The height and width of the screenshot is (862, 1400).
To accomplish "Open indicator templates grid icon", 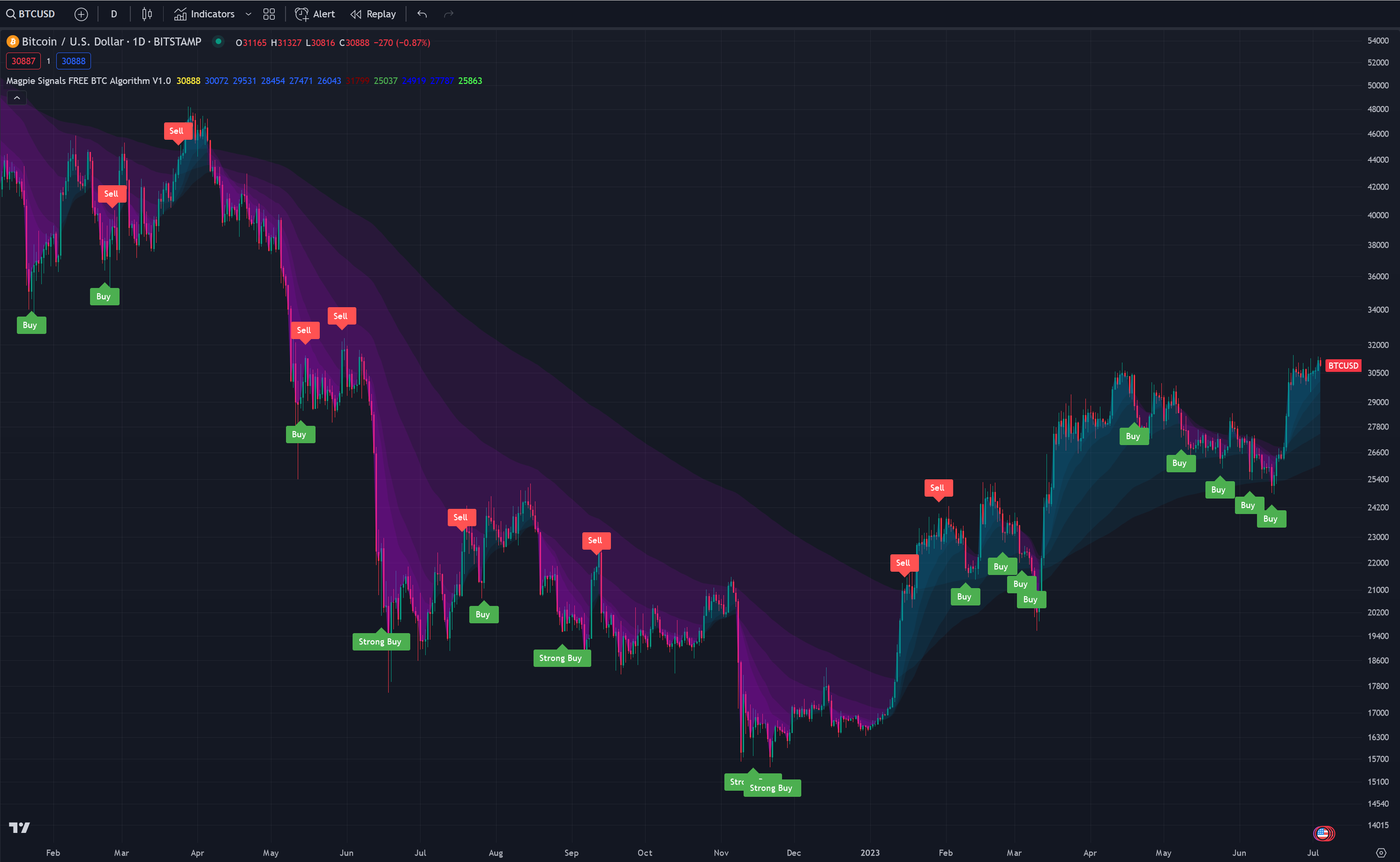I will [269, 14].
